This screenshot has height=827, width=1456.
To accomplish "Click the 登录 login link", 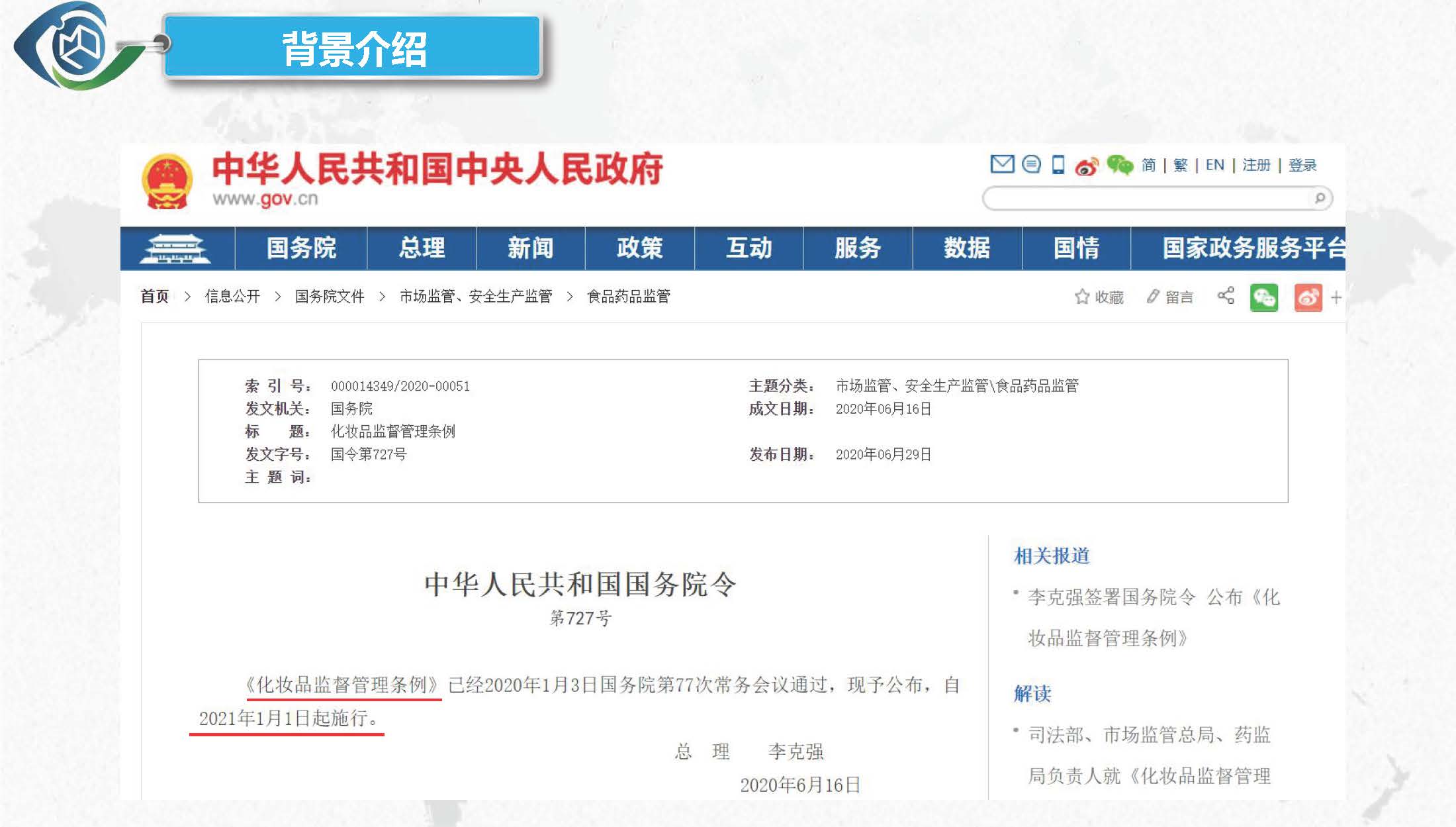I will coord(1302,165).
